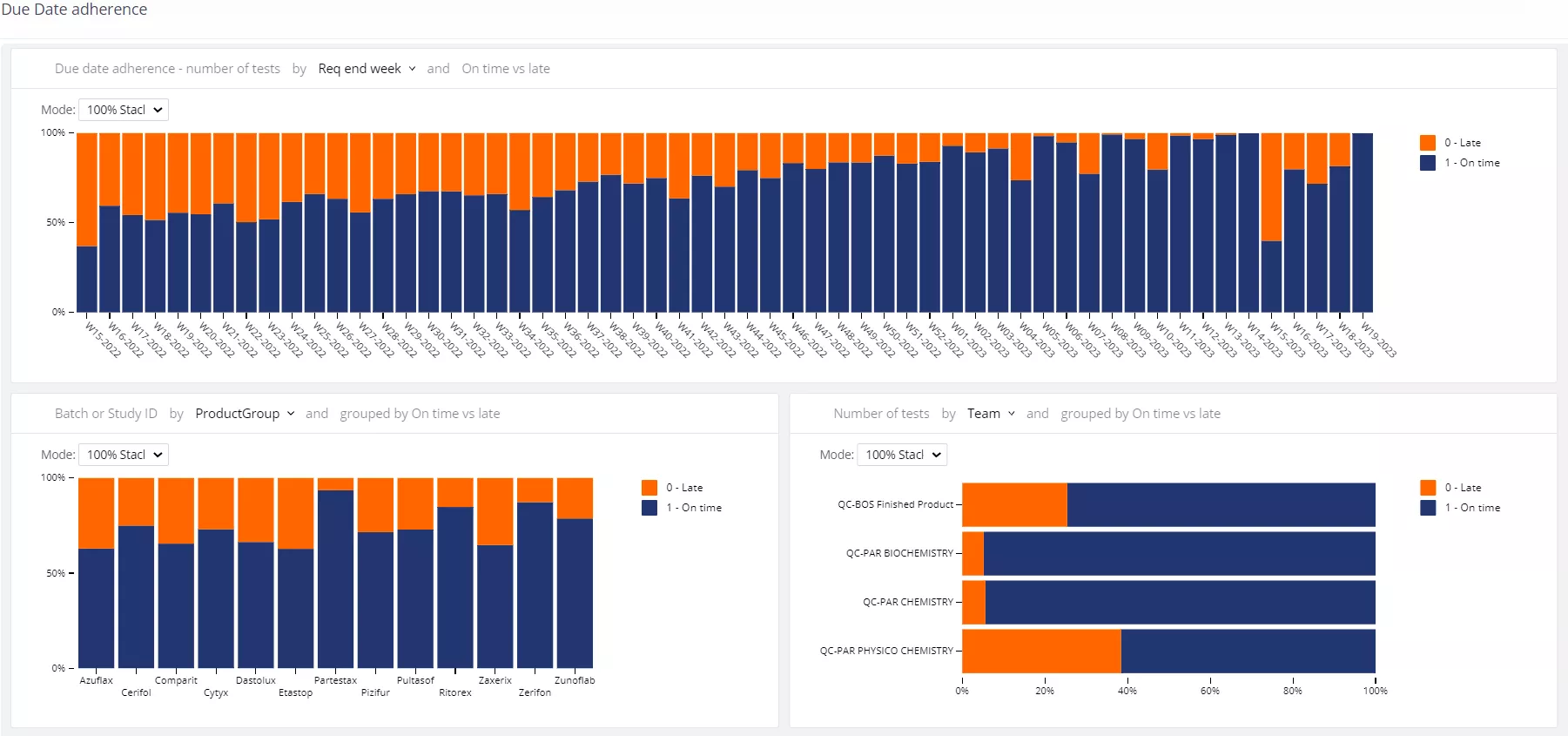Screen dimensions: 1568x736
Task: Click the 'Compariit' axis label
Action: [x=176, y=680]
